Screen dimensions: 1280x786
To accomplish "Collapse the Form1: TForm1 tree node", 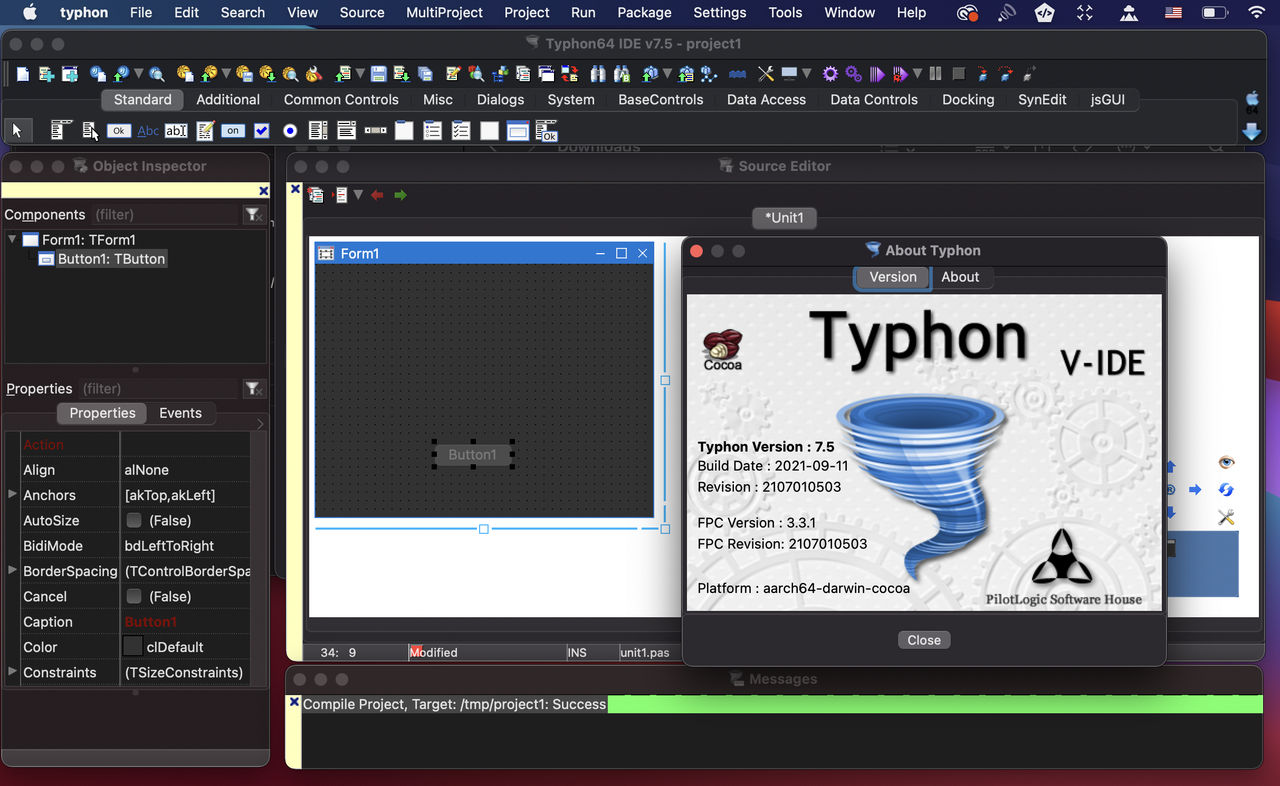I will pyautogui.click(x=12, y=239).
